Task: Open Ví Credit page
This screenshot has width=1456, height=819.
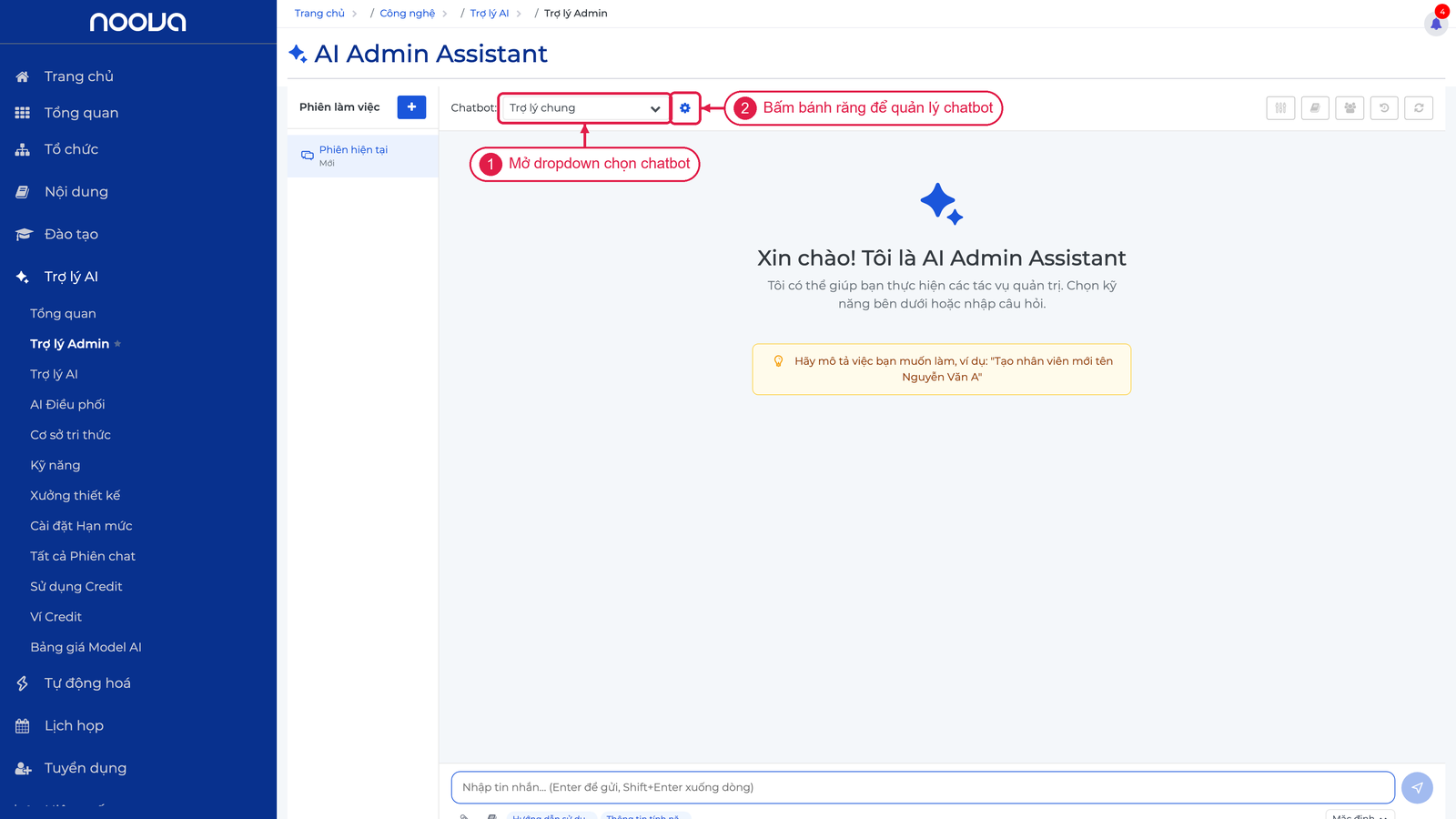Action: pos(56,617)
